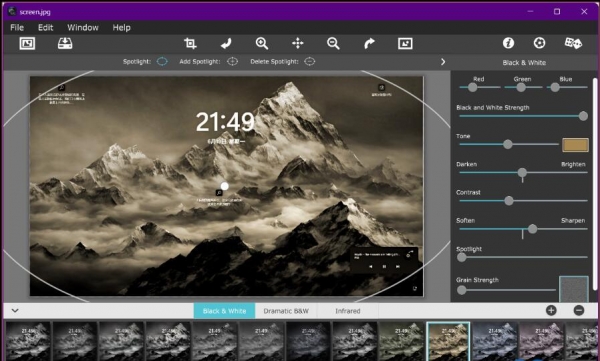Zoom in with the plus magnifier

[x=262, y=43]
